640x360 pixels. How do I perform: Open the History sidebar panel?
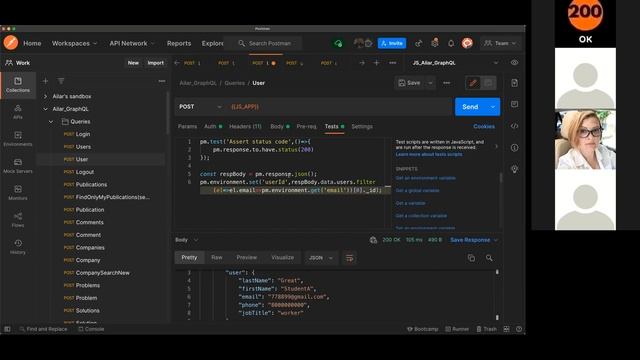[x=18, y=247]
